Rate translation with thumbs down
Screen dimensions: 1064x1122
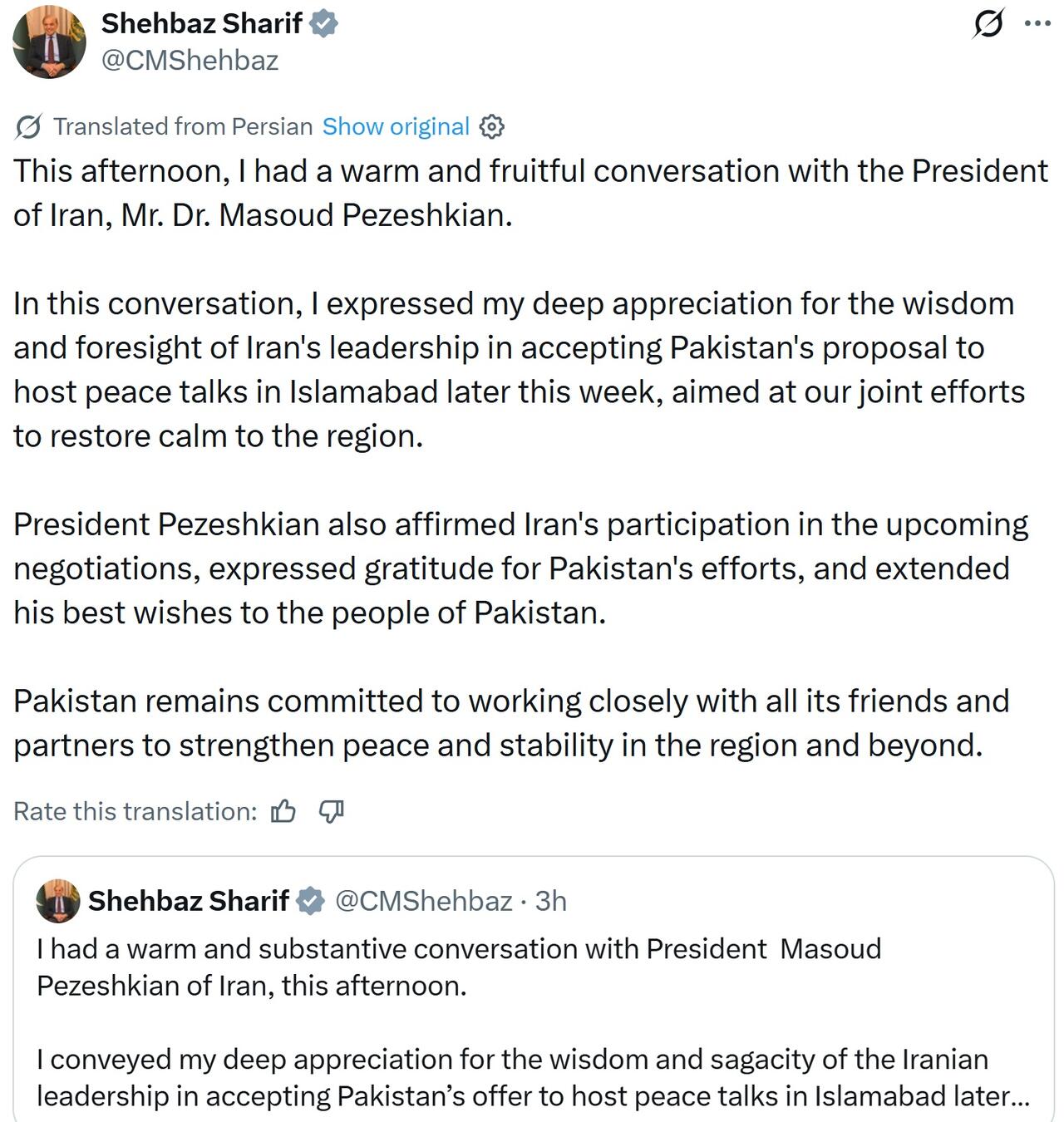tap(331, 811)
